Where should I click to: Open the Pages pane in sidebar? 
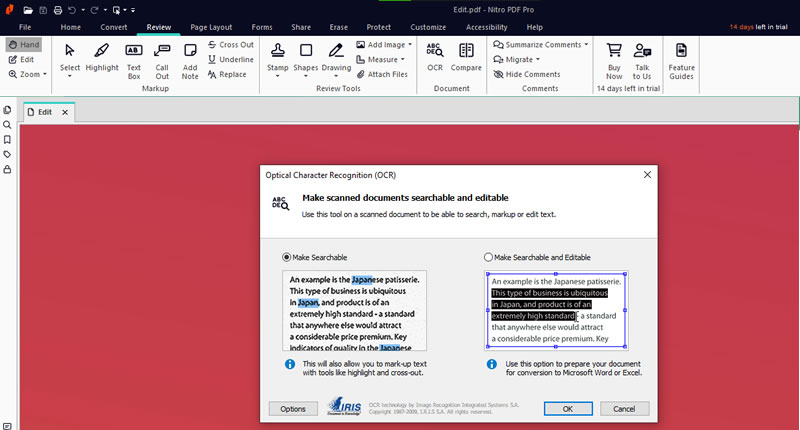pyautogui.click(x=7, y=110)
